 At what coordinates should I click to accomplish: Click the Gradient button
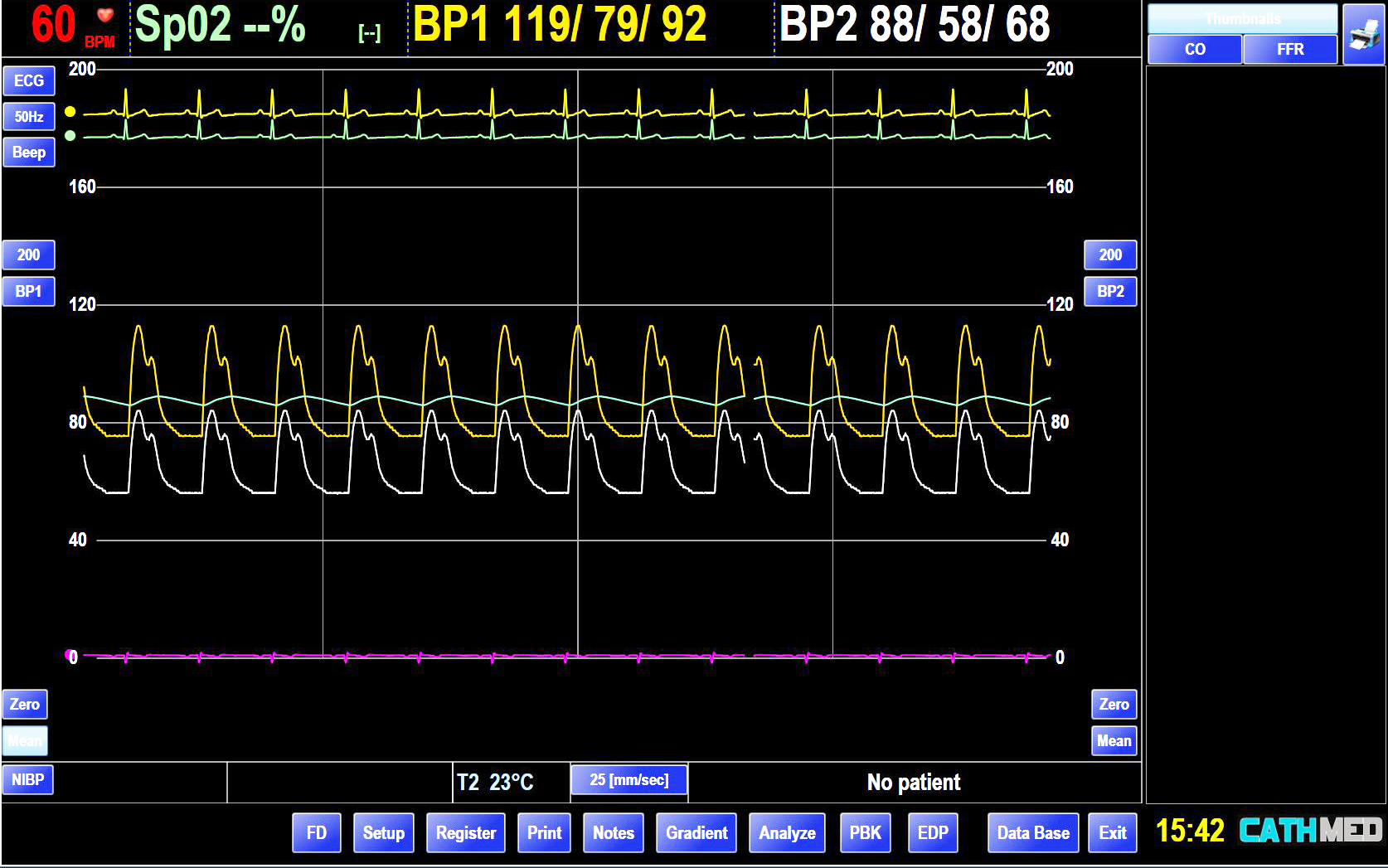[x=696, y=833]
